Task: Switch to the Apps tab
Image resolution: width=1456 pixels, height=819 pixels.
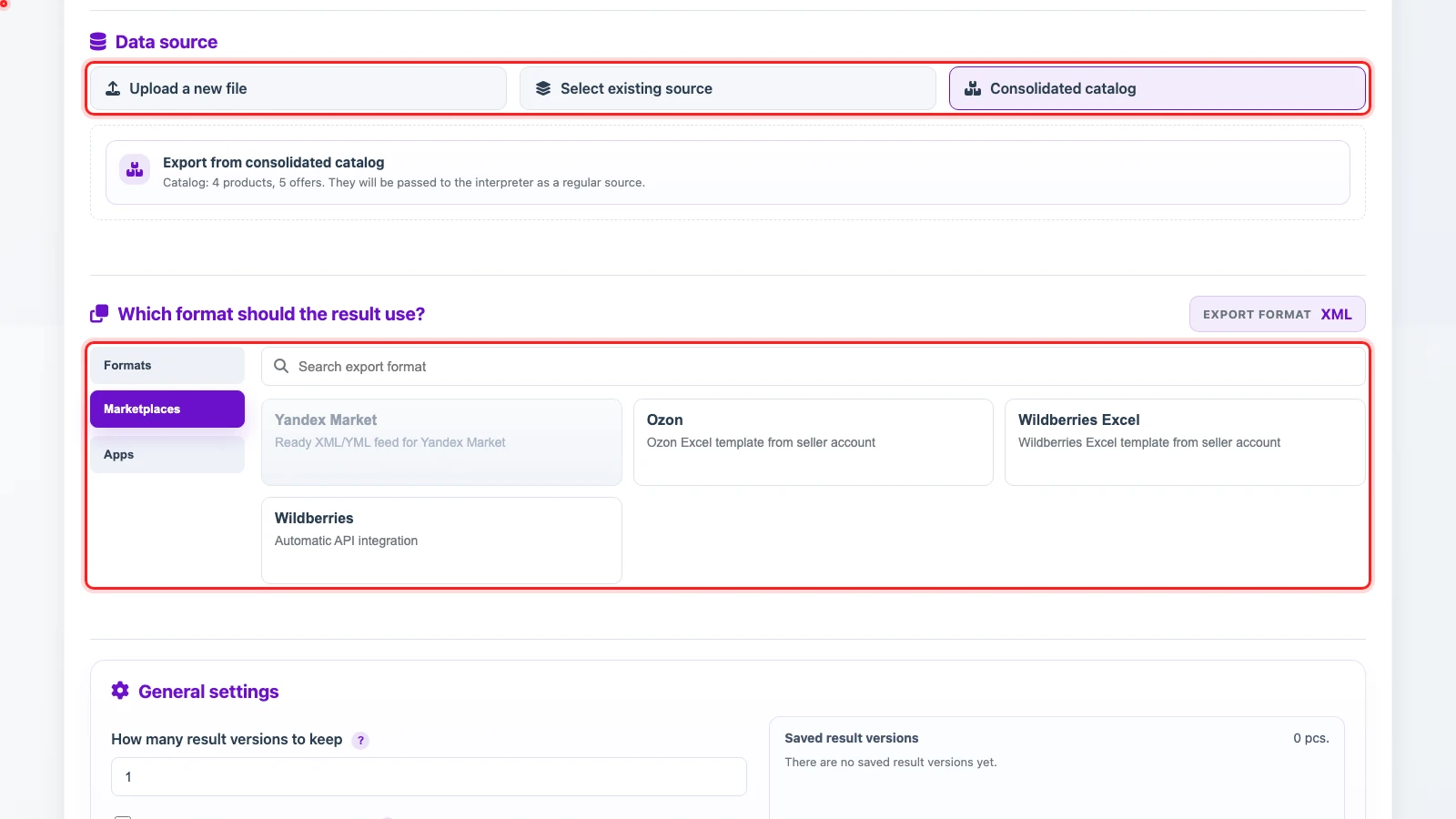Action: (167, 454)
